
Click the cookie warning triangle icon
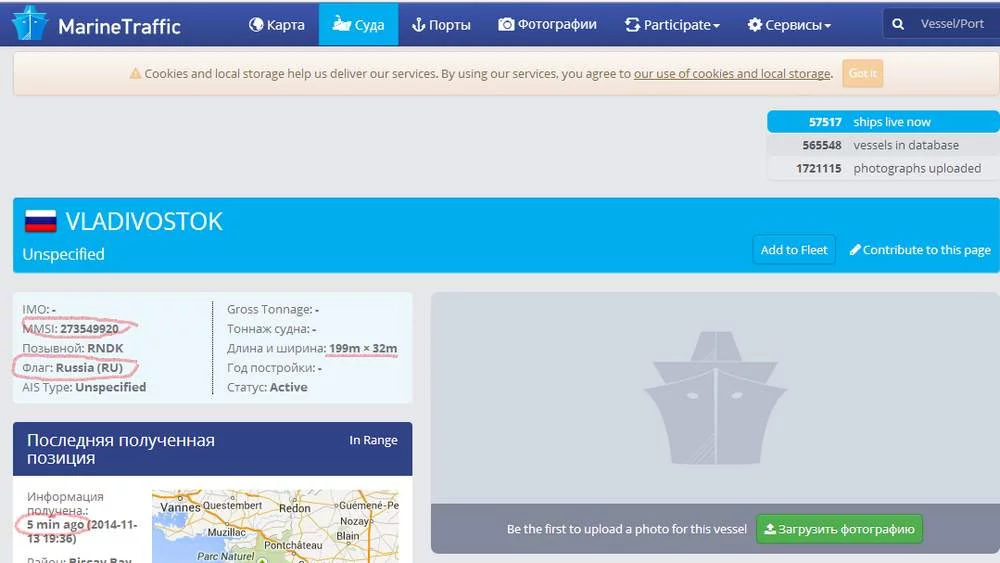click(135, 73)
